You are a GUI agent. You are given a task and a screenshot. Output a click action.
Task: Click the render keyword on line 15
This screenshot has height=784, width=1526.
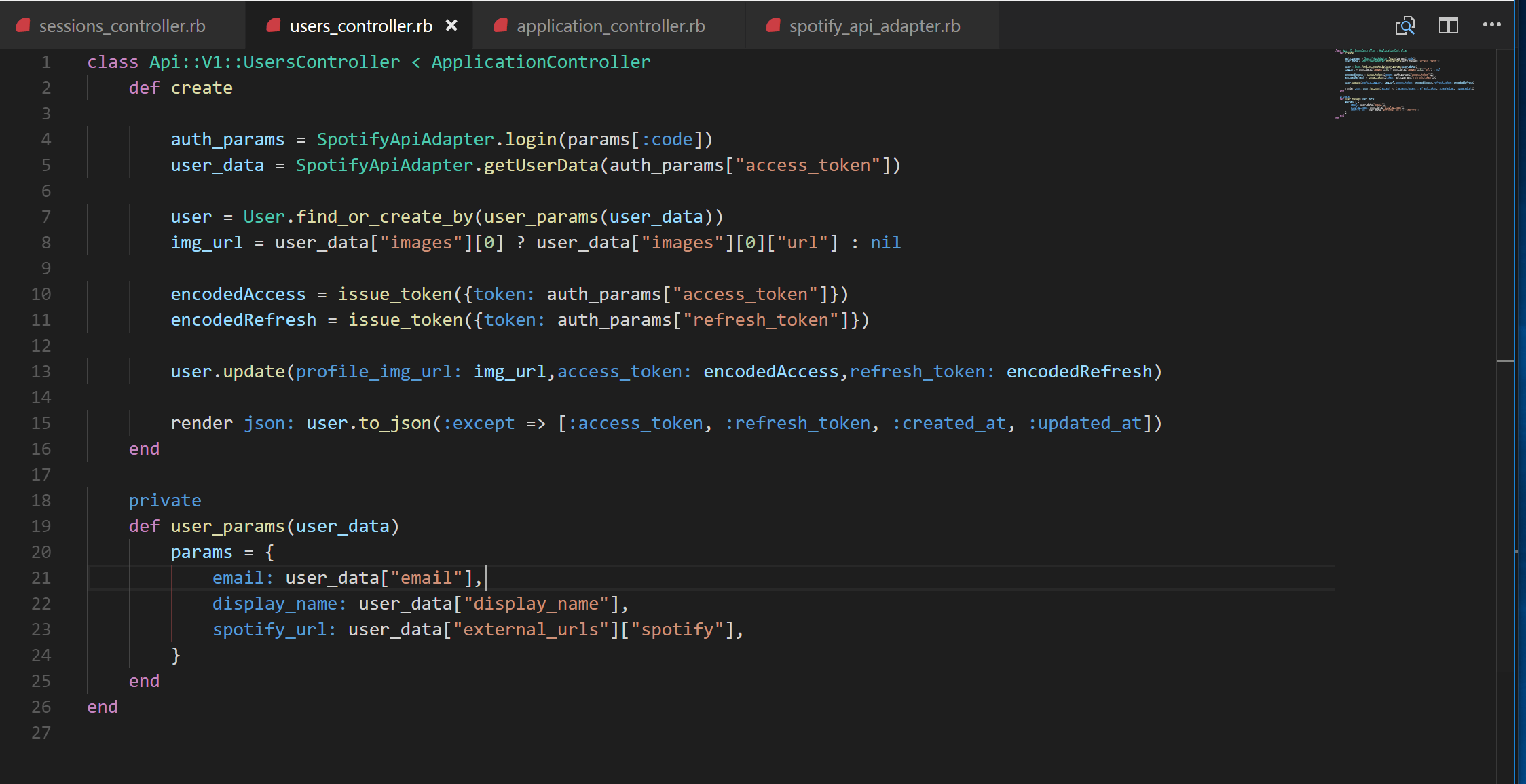coord(201,422)
